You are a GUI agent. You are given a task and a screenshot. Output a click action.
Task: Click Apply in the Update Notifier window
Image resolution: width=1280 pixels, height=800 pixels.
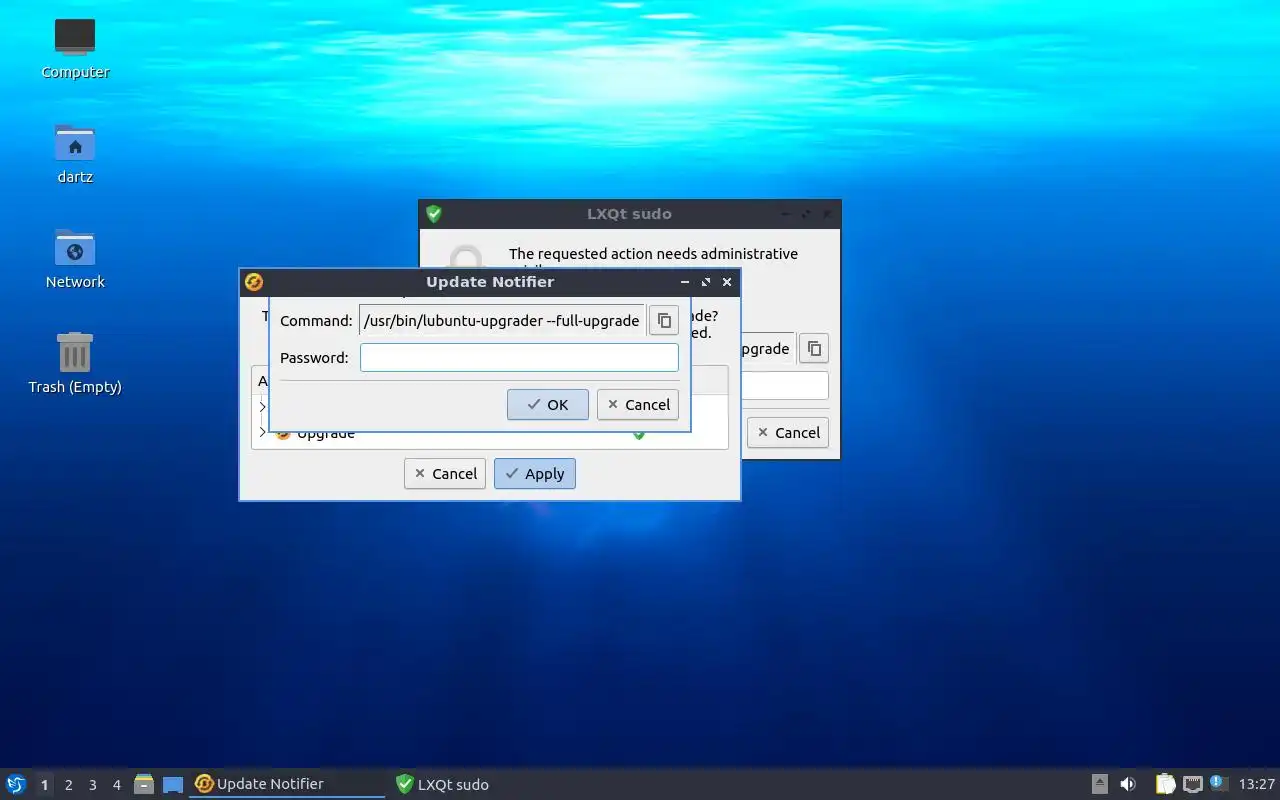point(535,473)
